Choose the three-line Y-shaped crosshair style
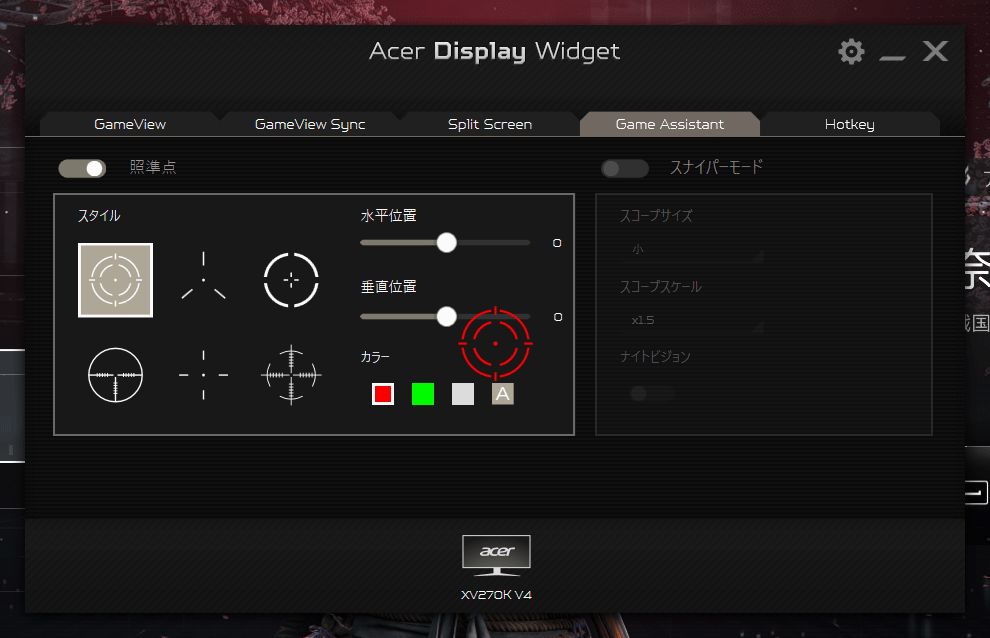This screenshot has width=990, height=638. pos(203,276)
